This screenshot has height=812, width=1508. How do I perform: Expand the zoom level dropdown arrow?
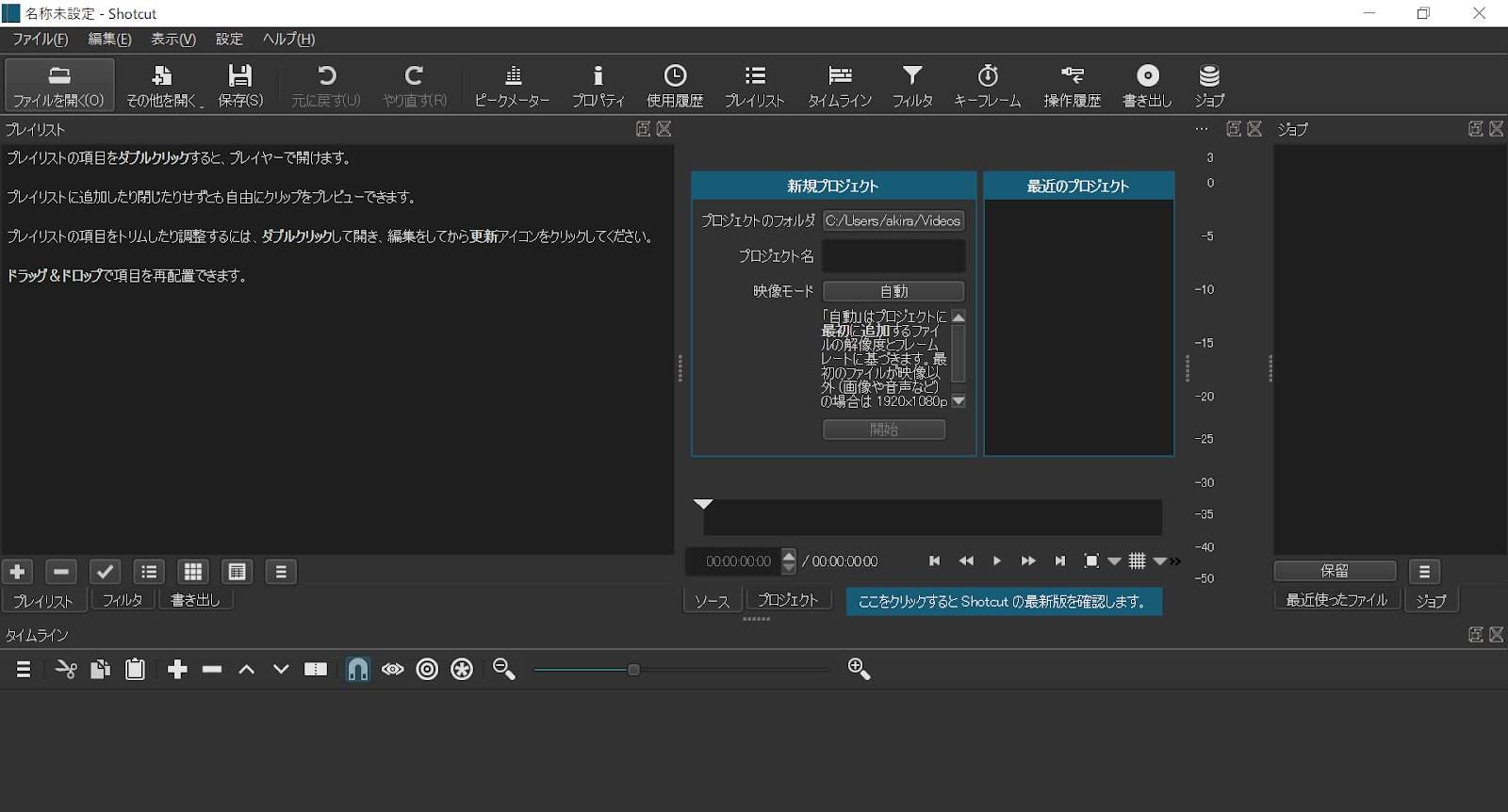(x=1114, y=561)
